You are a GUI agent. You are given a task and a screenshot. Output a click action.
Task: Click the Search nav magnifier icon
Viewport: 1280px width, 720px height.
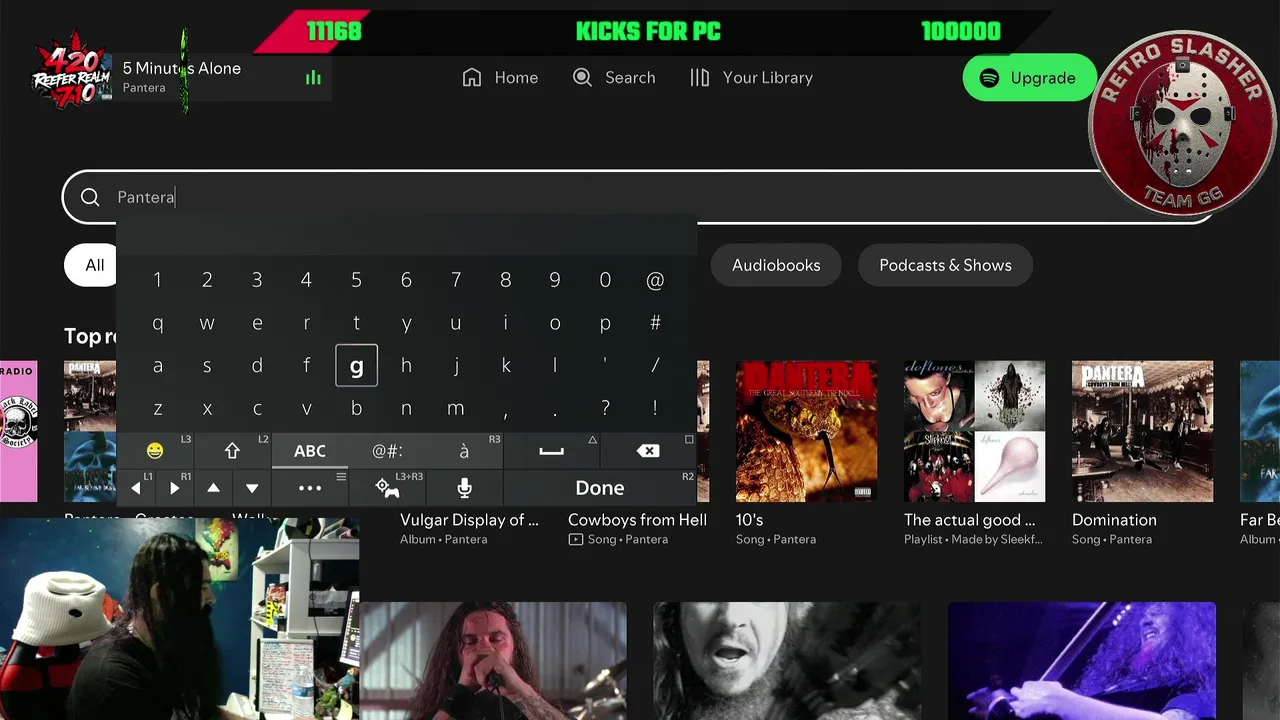click(582, 78)
